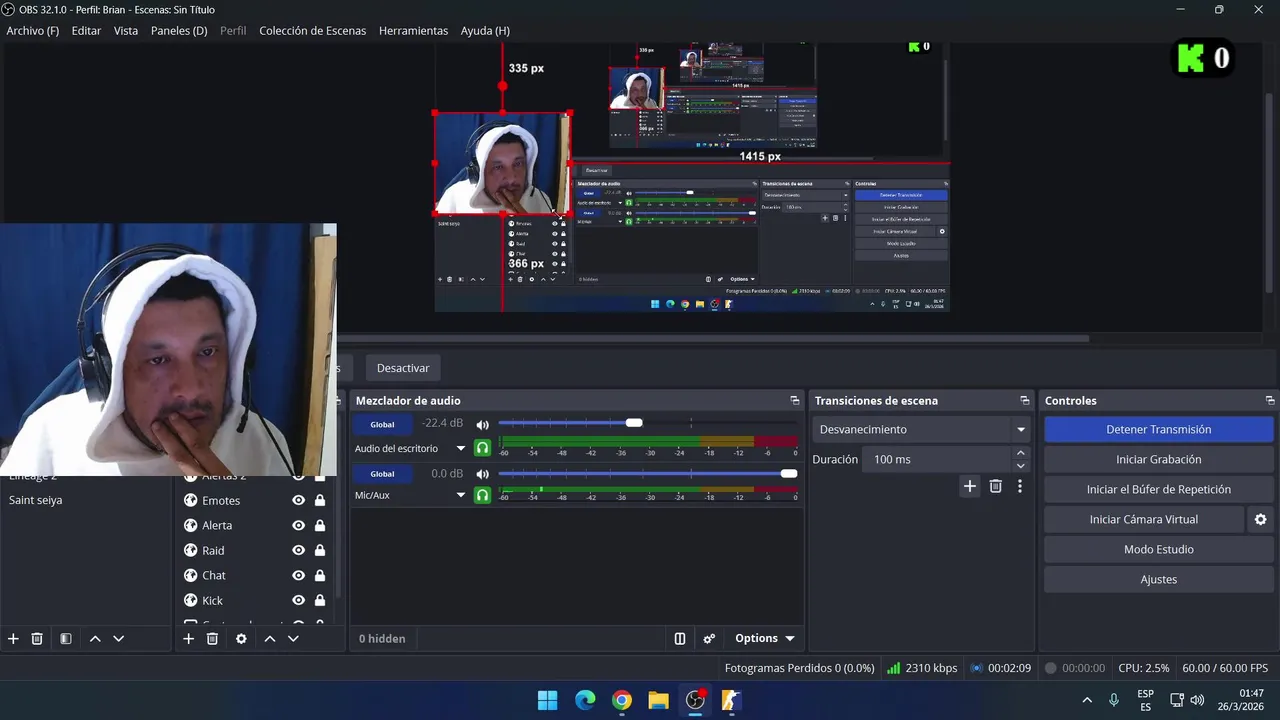Add a scene transition with plus icon
The height and width of the screenshot is (720, 1280).
(969, 486)
